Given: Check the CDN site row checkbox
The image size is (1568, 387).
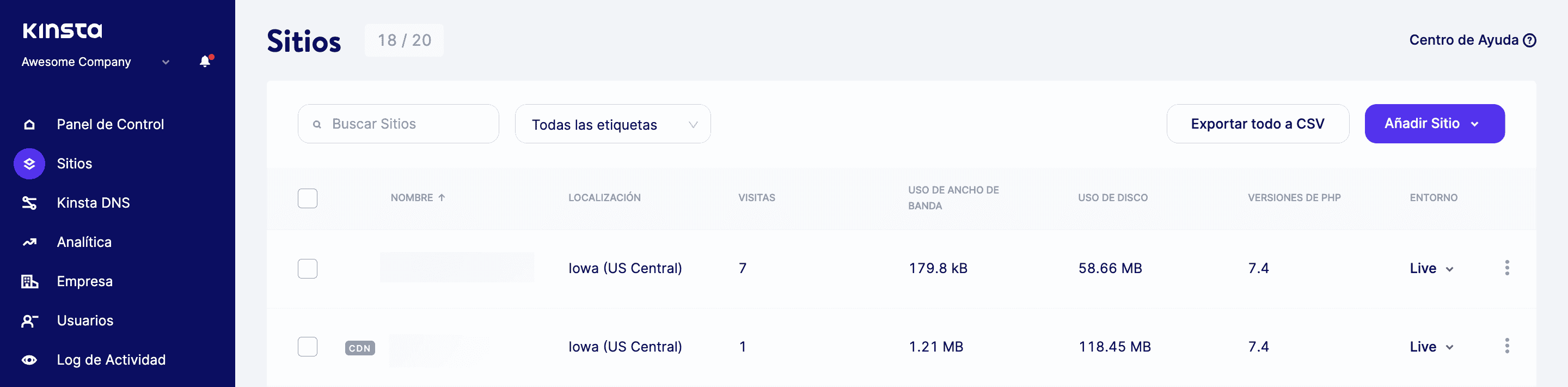Looking at the screenshot, I should 308,347.
